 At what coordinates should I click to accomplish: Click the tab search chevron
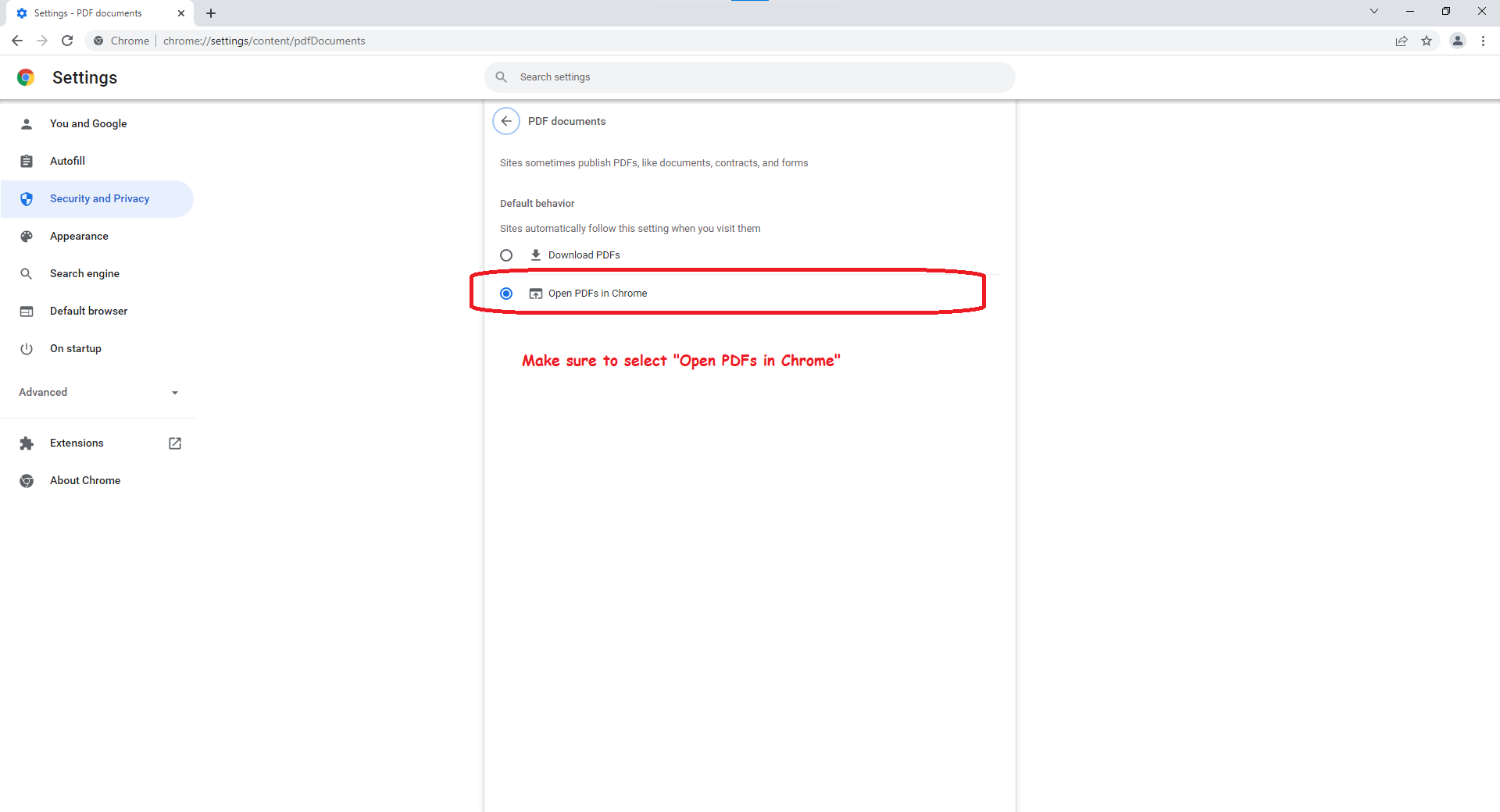click(1374, 12)
